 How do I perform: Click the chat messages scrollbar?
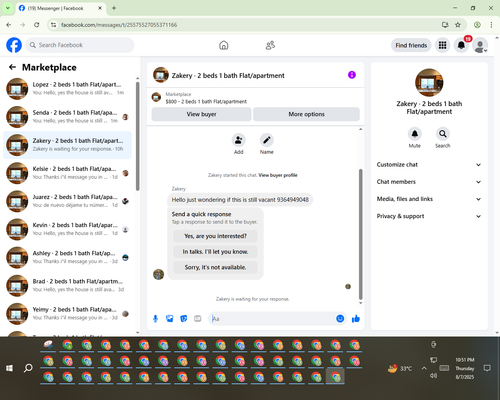click(x=360, y=234)
